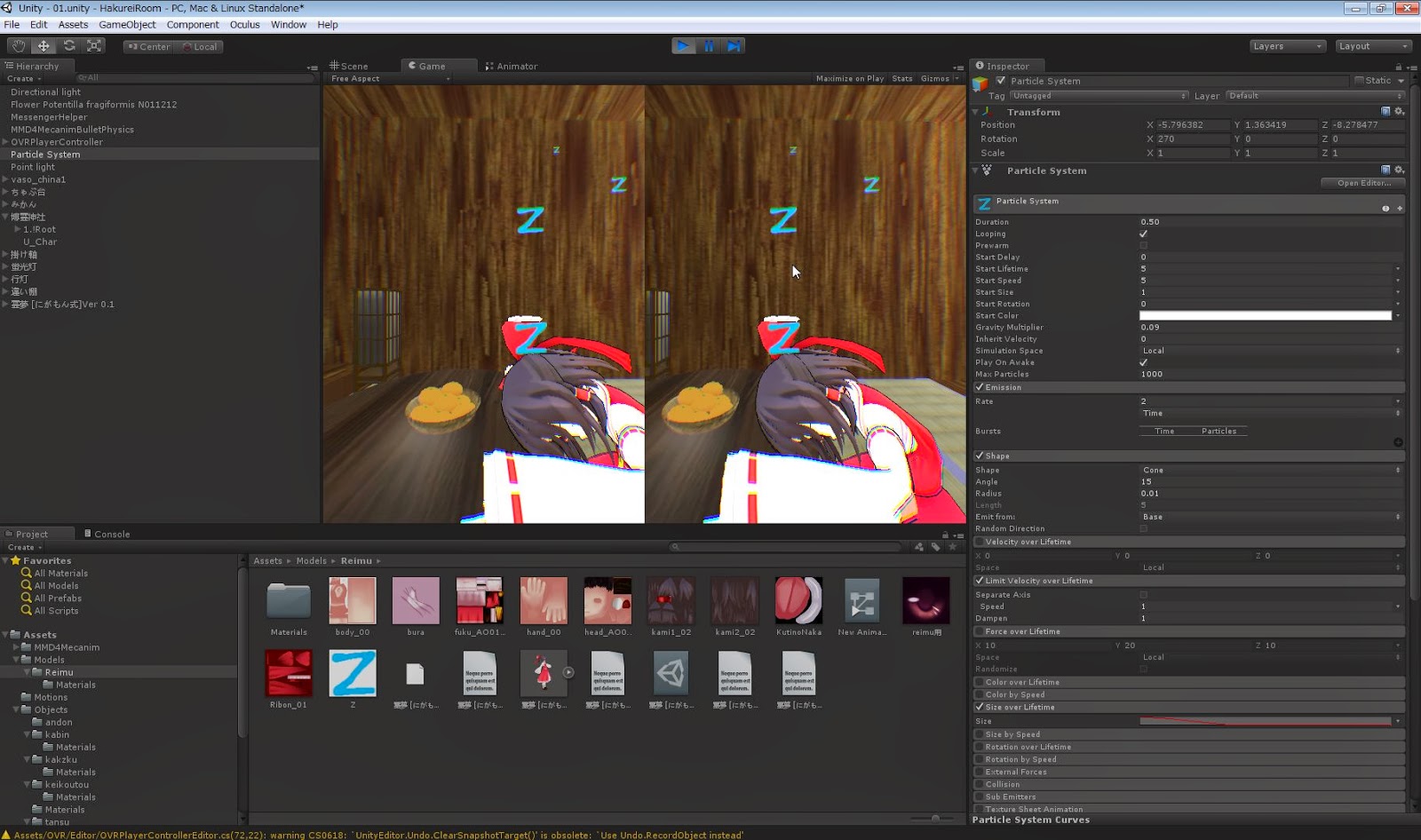Open the Layers dropdown

click(1287, 46)
